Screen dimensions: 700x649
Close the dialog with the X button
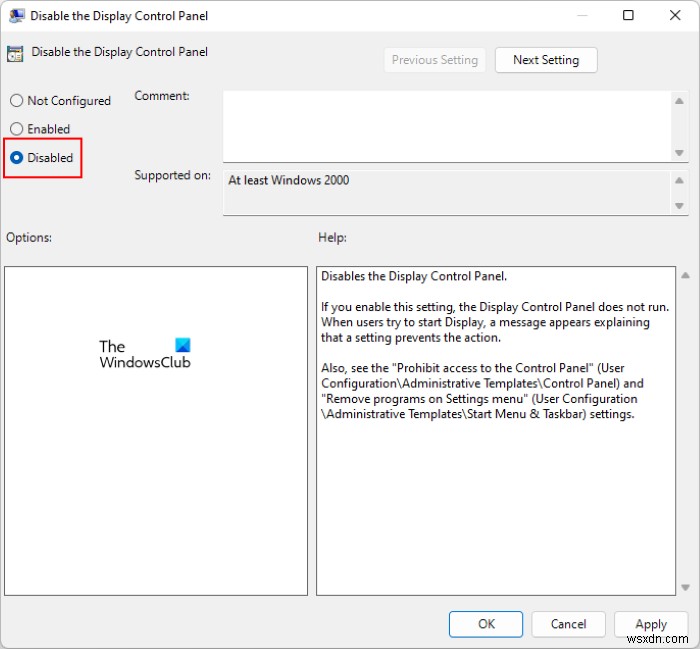675,16
